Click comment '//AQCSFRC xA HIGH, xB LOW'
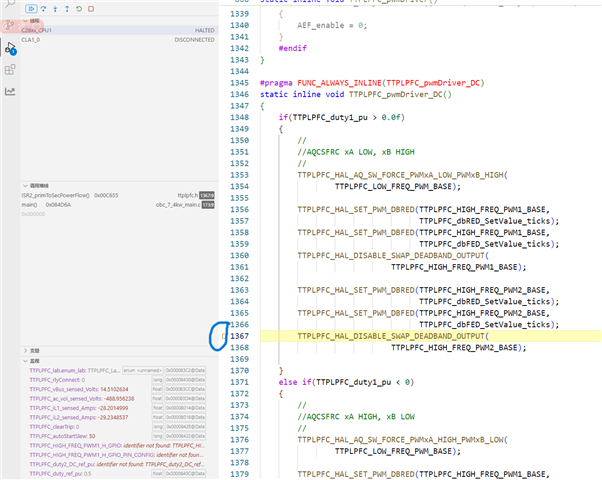Image resolution: width=602 pixels, height=480 pixels. click(356, 417)
